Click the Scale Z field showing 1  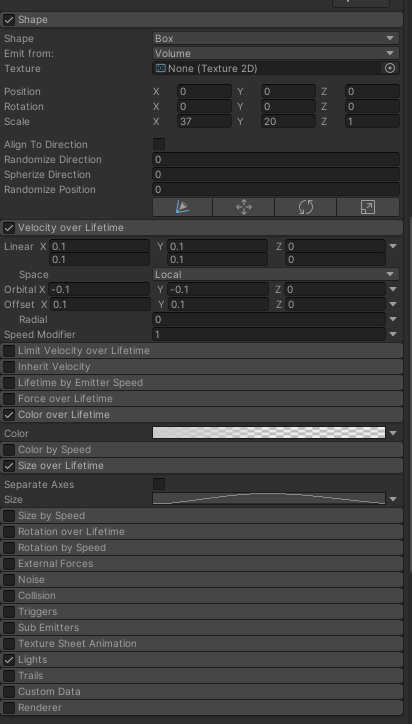pyautogui.click(x=372, y=121)
